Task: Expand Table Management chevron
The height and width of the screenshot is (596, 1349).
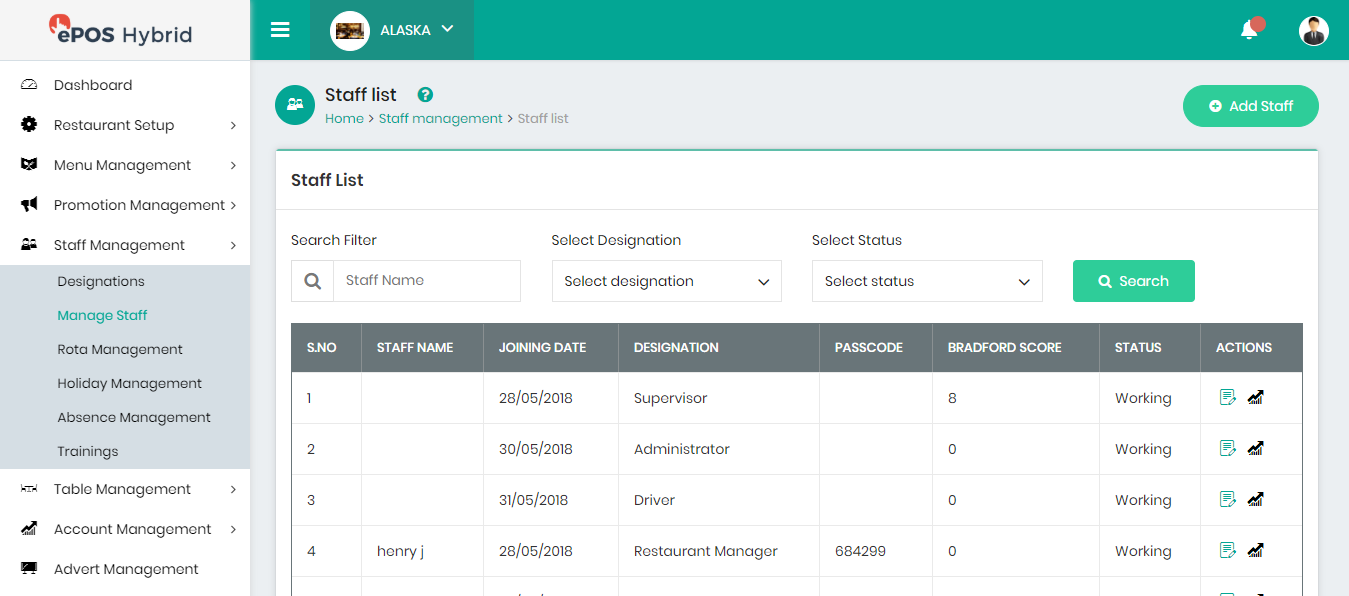Action: (233, 489)
